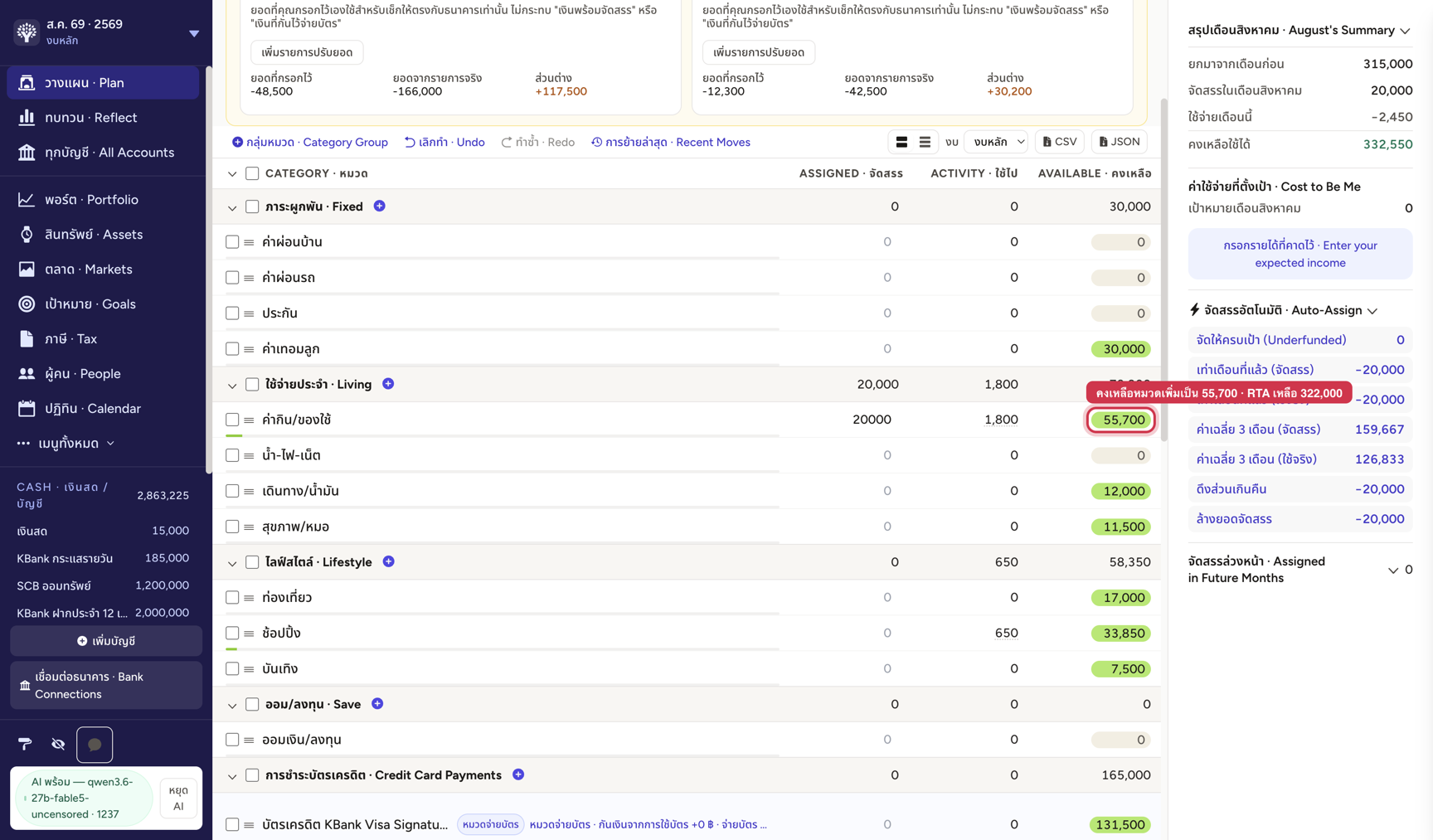This screenshot has height=840, width=1433.
Task: Click the drag handle on ค่าผ่อนรถ row
Action: coord(249,278)
